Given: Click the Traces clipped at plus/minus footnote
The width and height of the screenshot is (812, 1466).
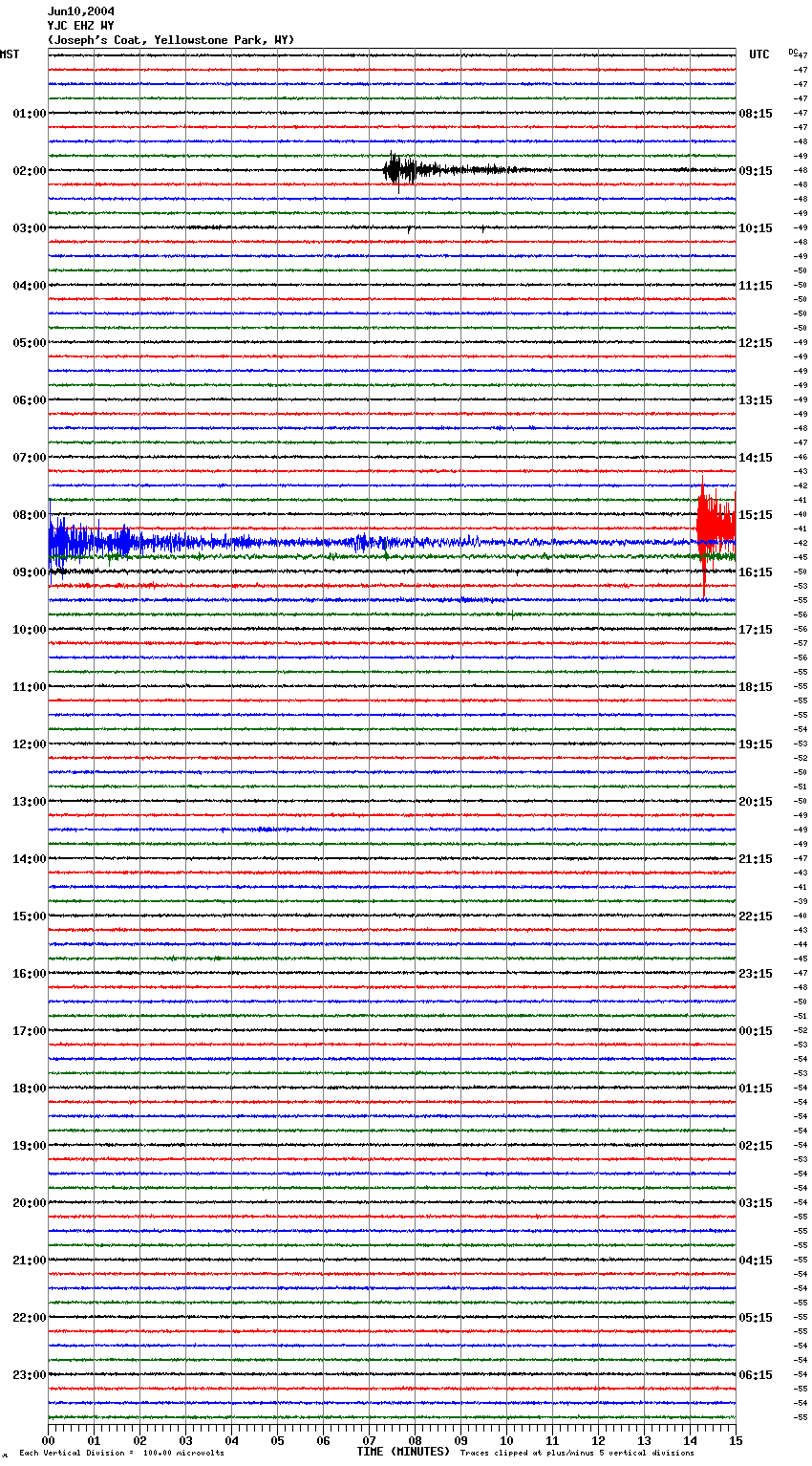Looking at the screenshot, I should (577, 1453).
